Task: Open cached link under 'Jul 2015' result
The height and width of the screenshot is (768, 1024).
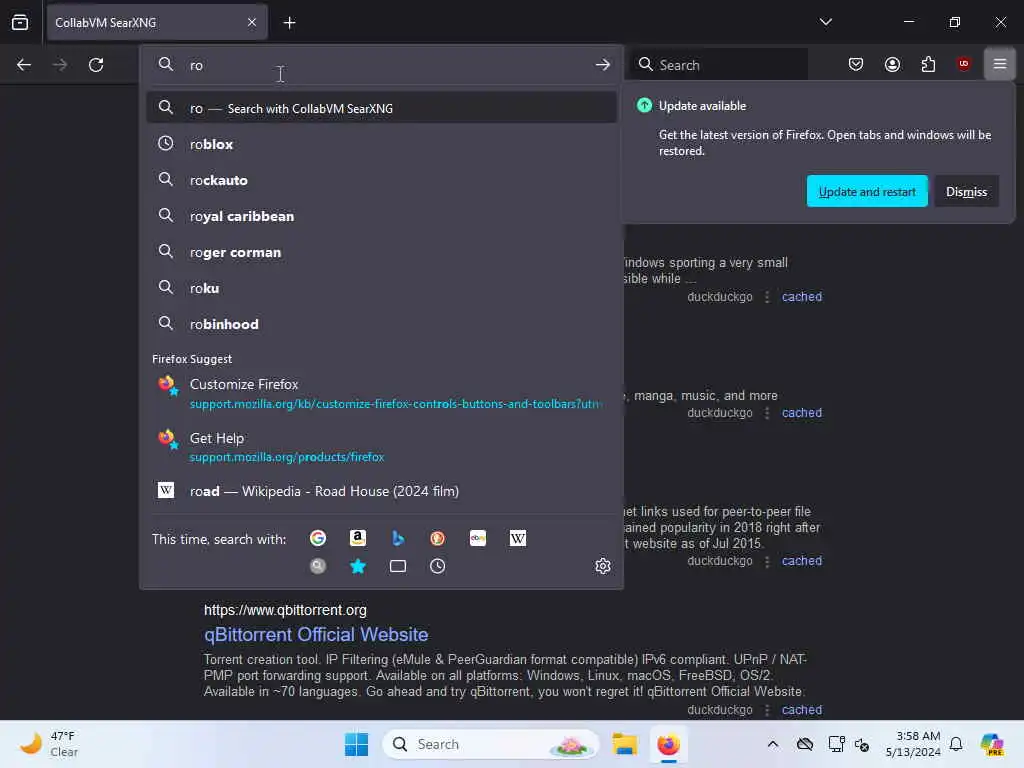Action: click(x=802, y=561)
